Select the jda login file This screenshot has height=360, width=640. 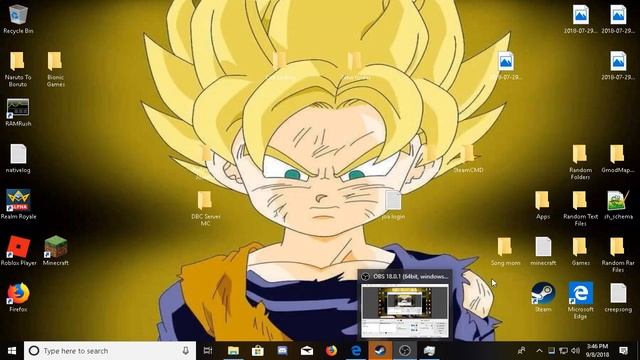[x=393, y=205]
